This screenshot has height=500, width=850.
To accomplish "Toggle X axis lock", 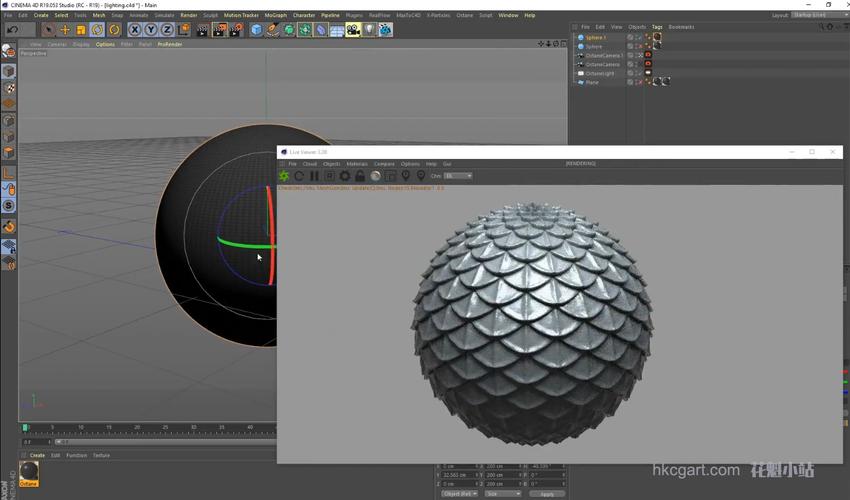I will 134,30.
